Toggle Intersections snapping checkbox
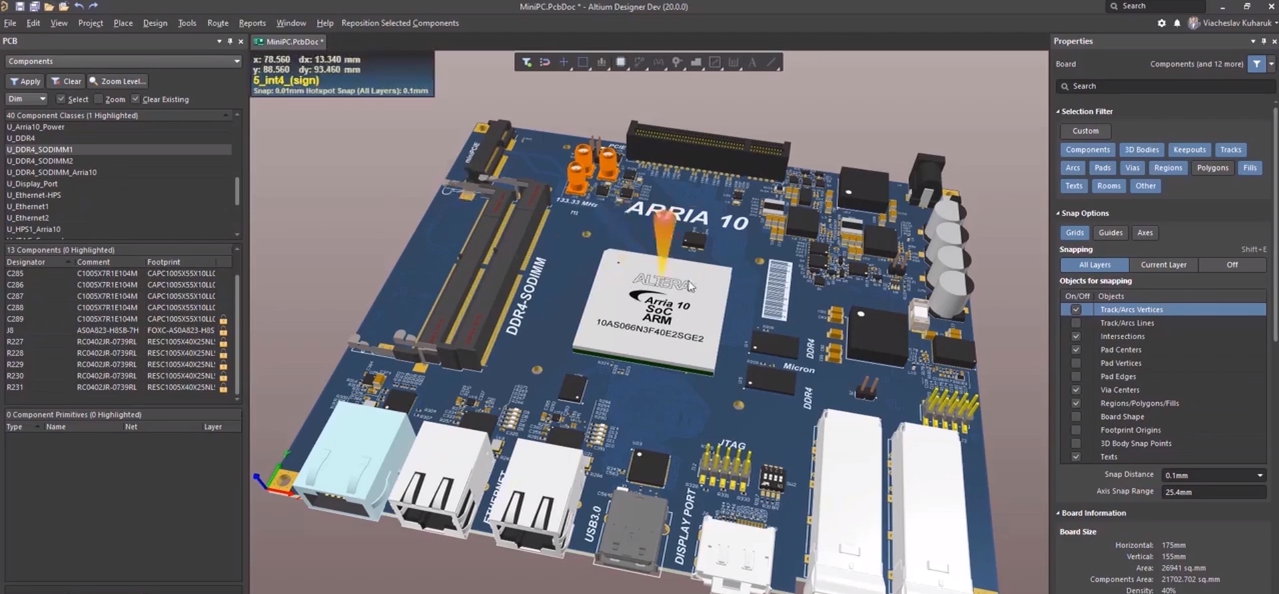 (x=1076, y=336)
